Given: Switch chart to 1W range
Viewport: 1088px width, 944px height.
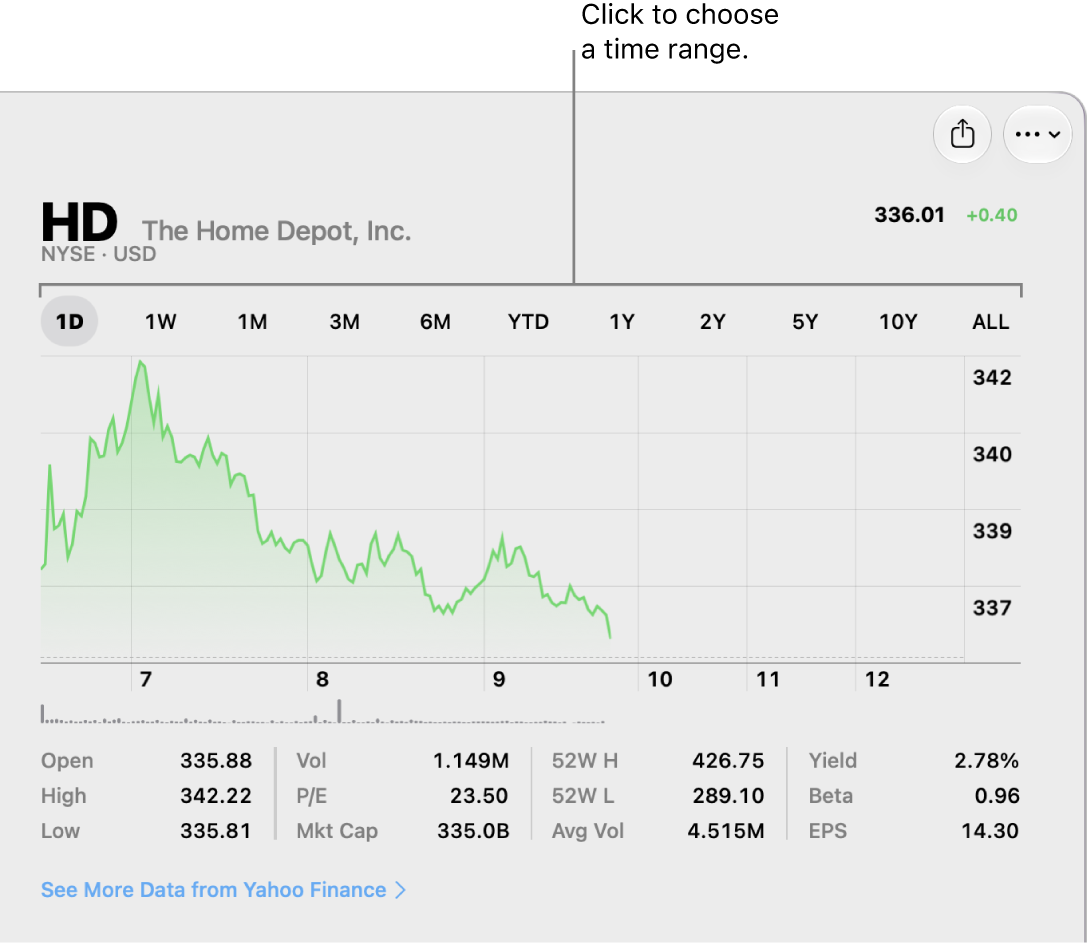Looking at the screenshot, I should point(160,321).
